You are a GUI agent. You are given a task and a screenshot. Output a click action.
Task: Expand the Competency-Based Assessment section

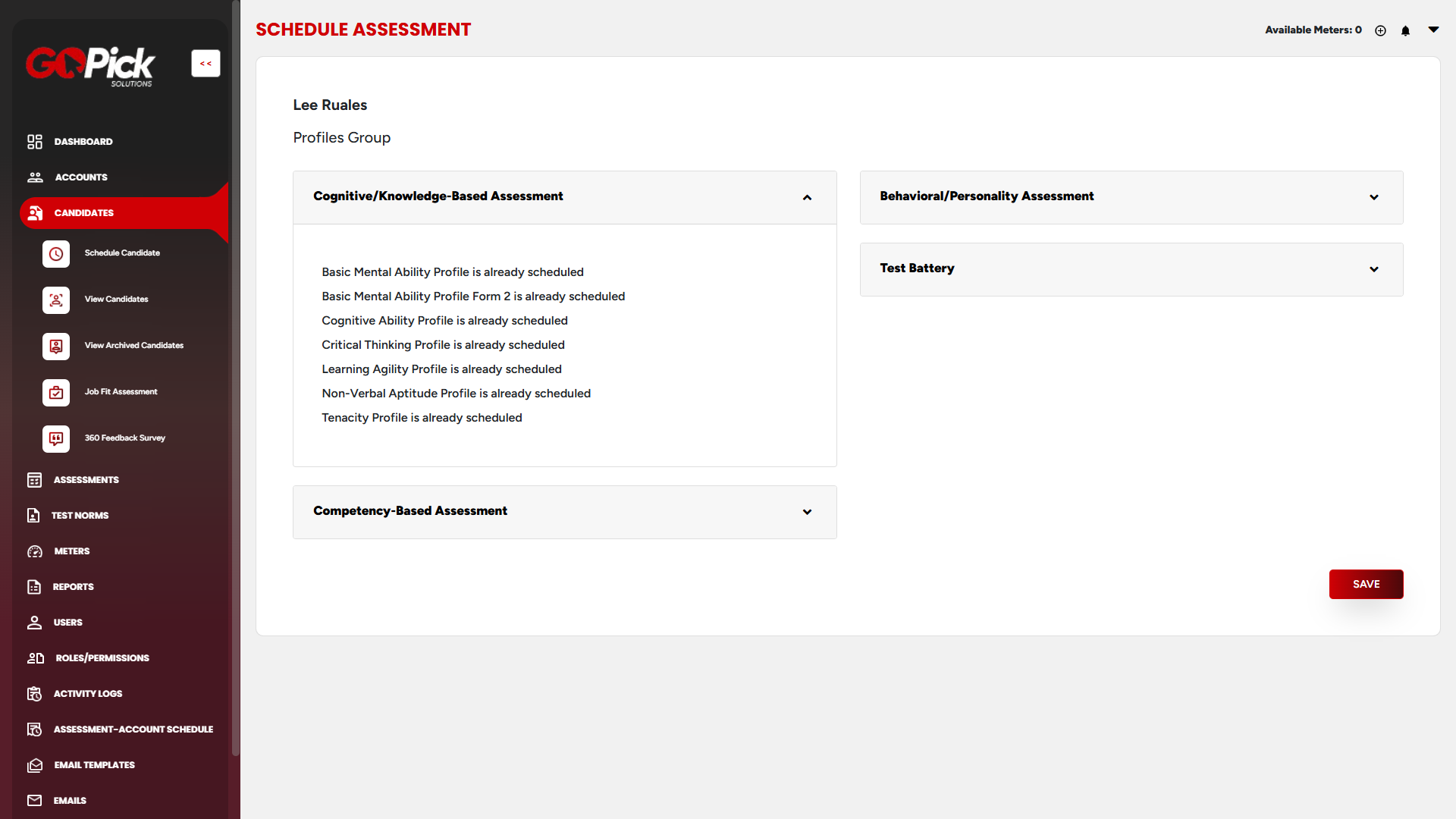(807, 513)
